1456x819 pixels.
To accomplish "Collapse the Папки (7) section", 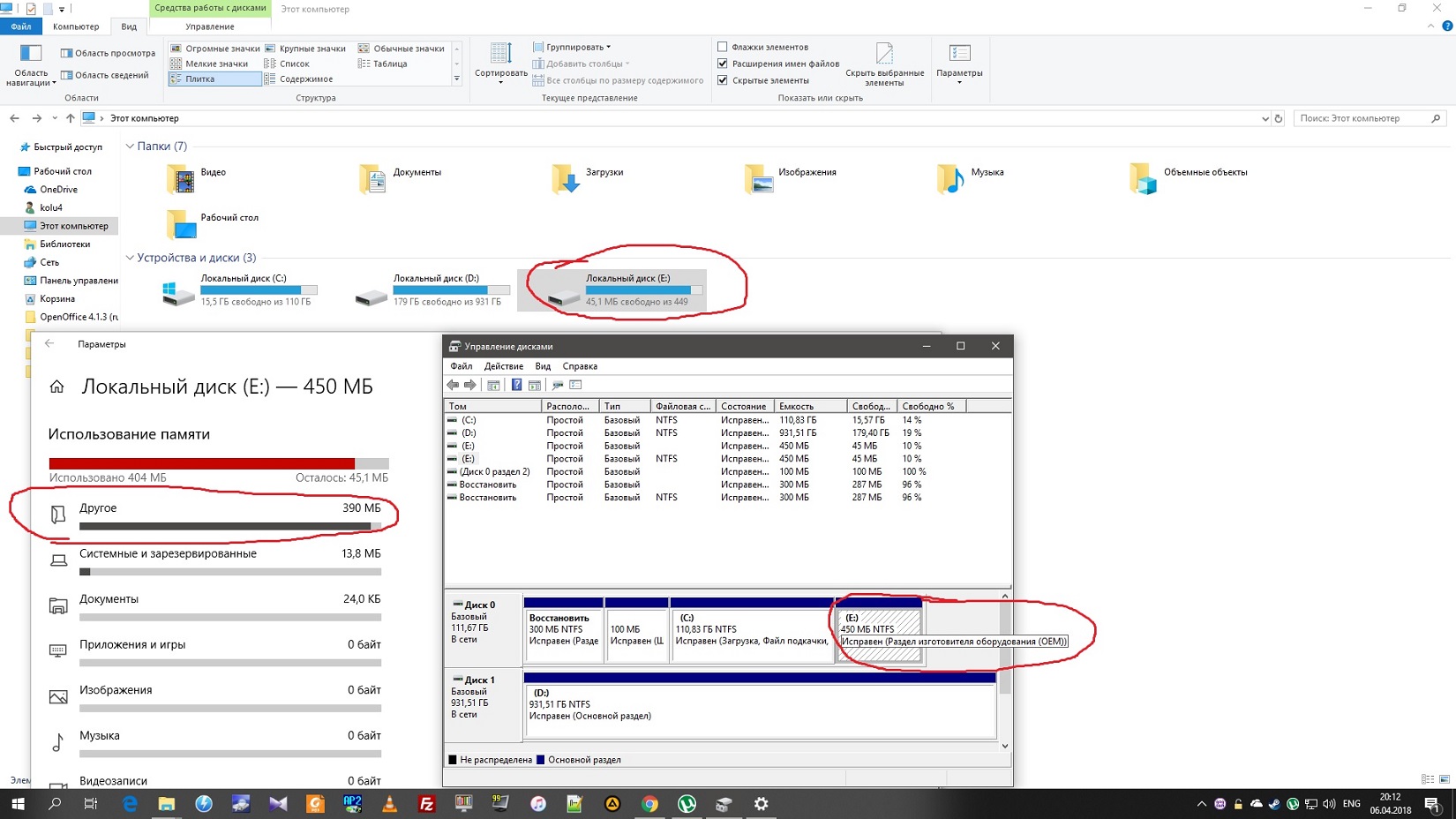I will [130, 147].
